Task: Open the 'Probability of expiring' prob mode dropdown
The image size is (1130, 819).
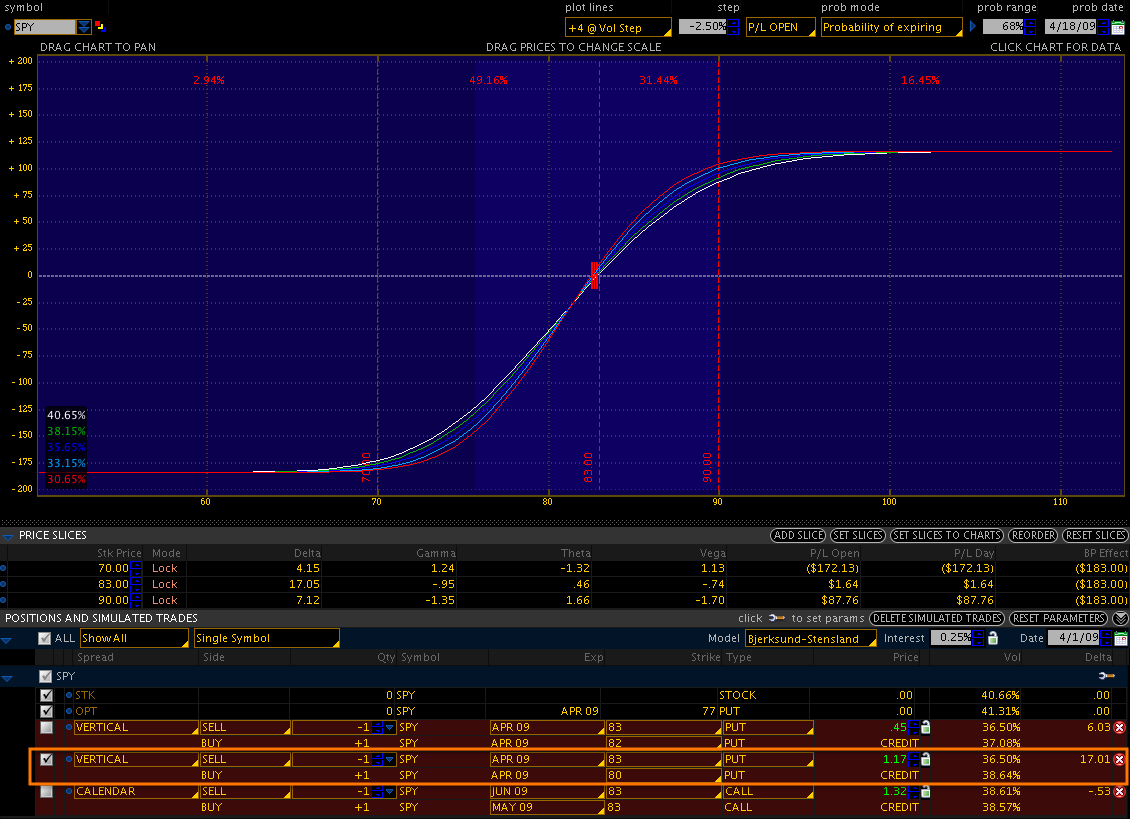Action: point(893,28)
